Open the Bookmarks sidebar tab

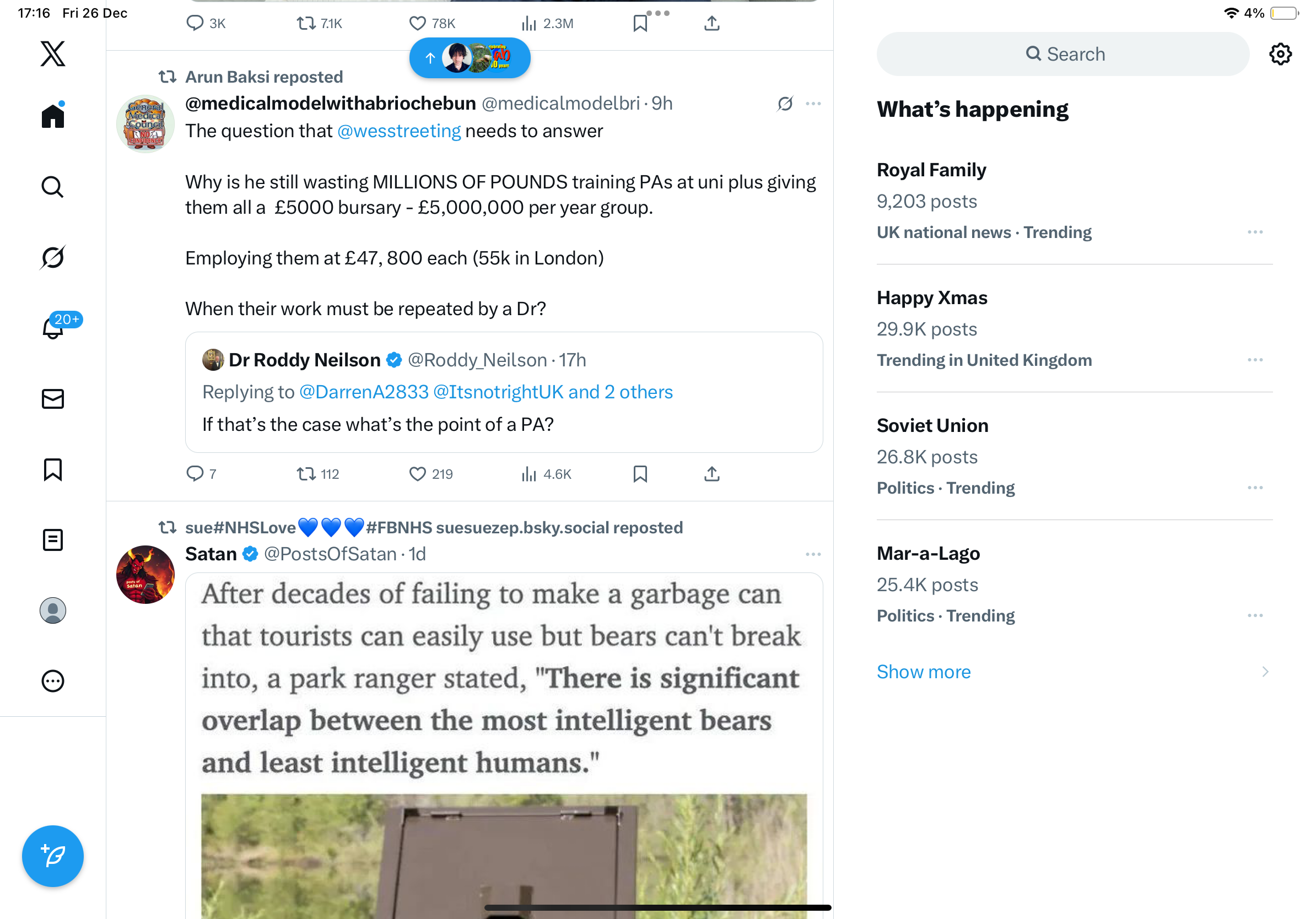tap(53, 469)
